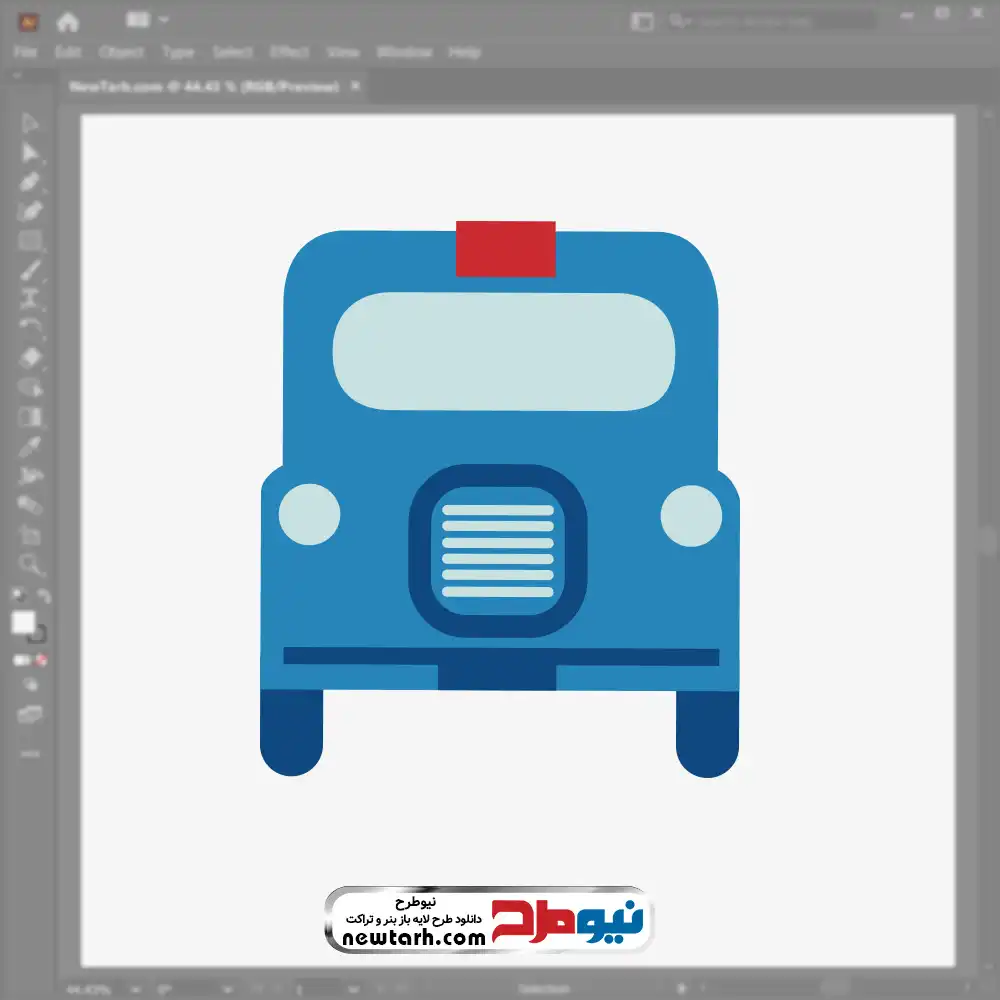Click the white Fill color swatch
This screenshot has height=1000, width=1000.
(23, 623)
